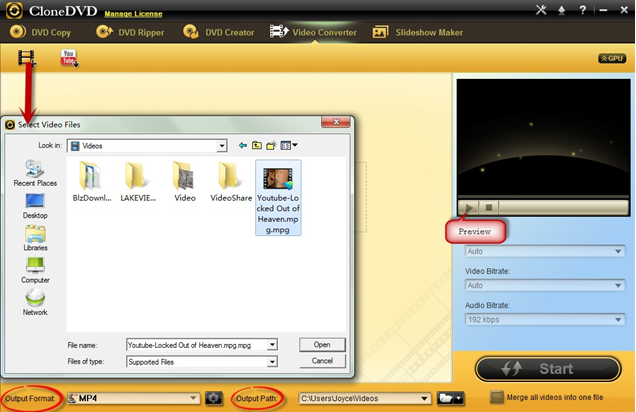This screenshot has height=412, width=636.
Task: Play the preview video
Action: 468,208
